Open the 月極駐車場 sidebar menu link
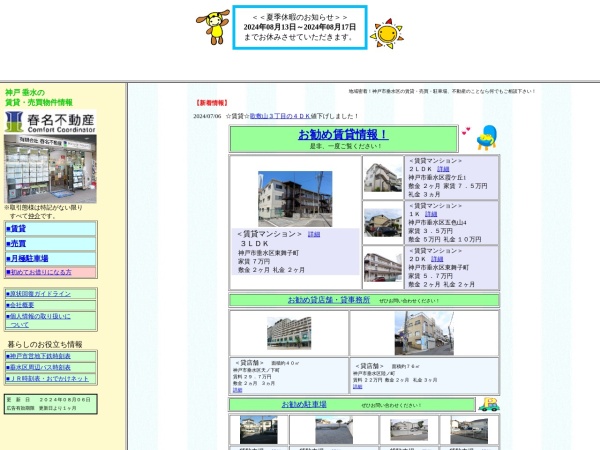 coord(27,258)
